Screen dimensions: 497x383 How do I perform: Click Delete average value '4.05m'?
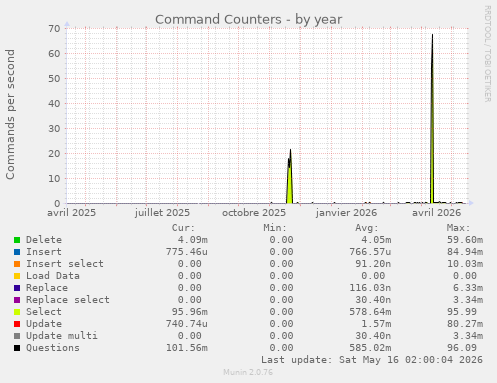(x=376, y=240)
